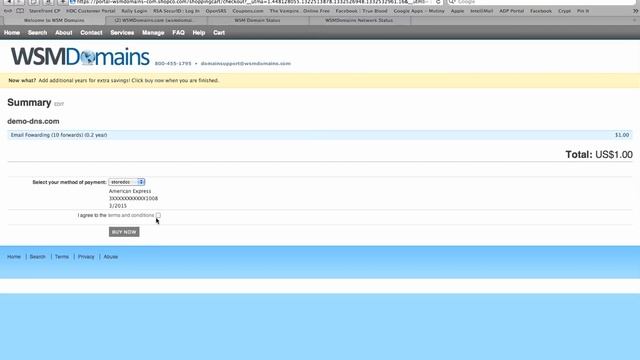Open Crypt bookmark
Image resolution: width=640 pixels, height=360 pixels.
pos(564,11)
